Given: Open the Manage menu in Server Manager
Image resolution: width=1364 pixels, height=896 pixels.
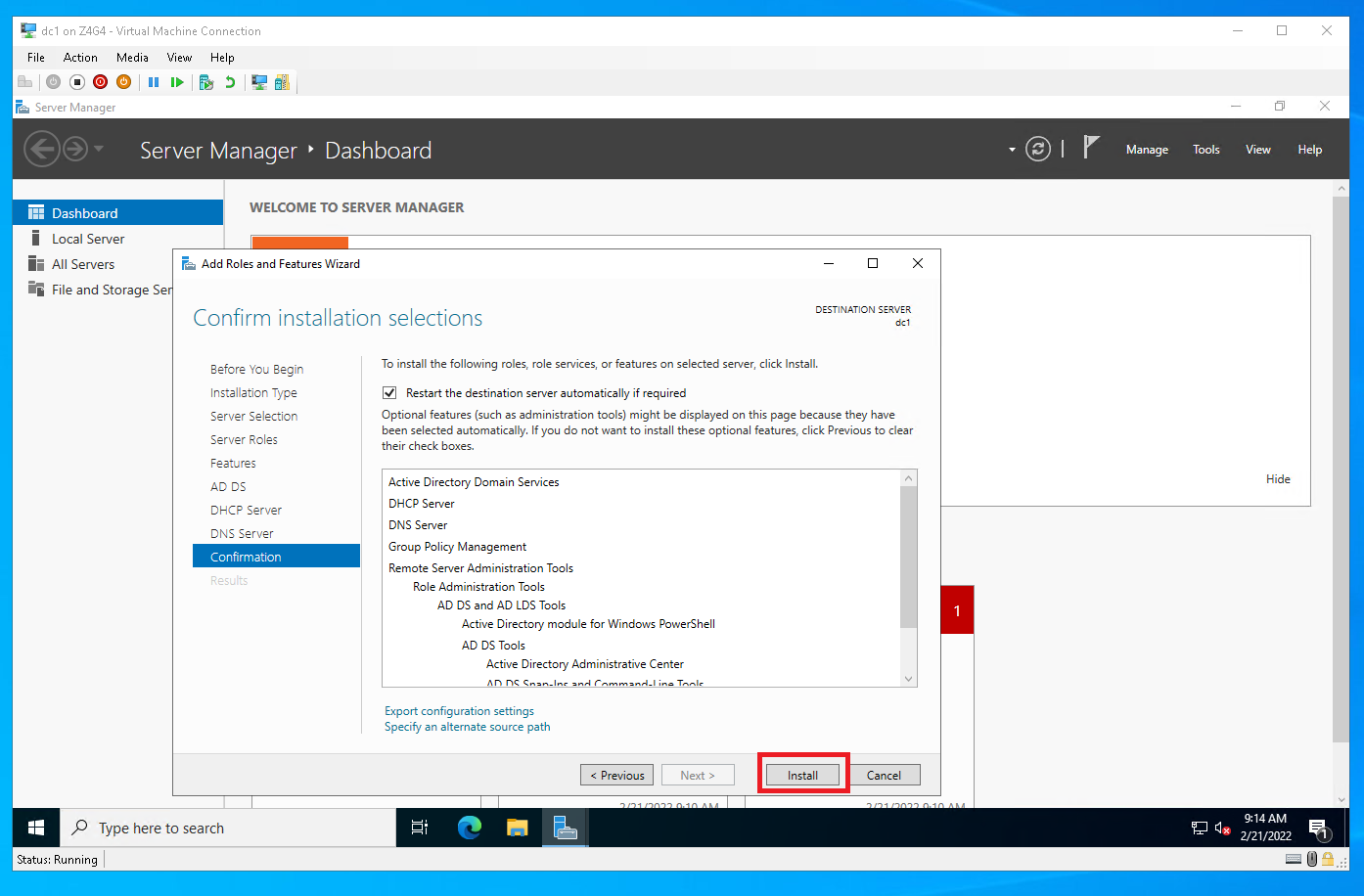Looking at the screenshot, I should (x=1147, y=150).
